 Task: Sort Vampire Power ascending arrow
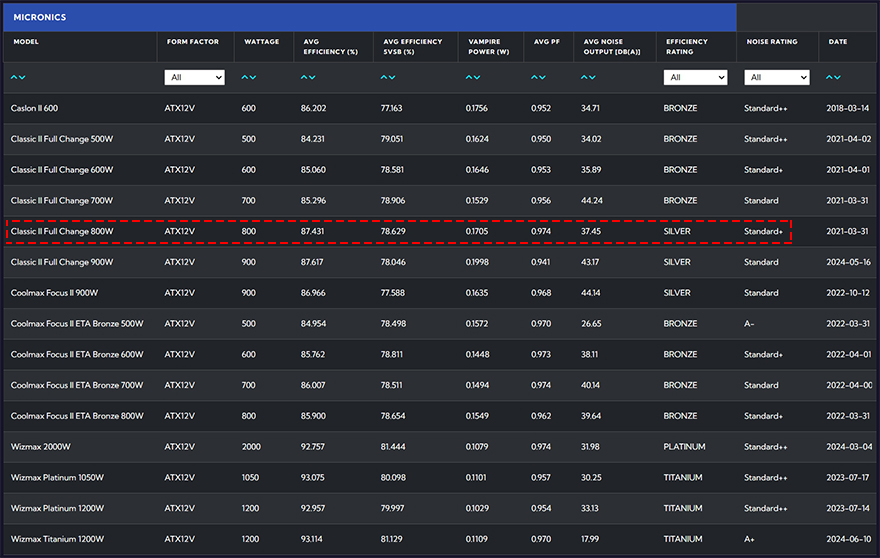click(469, 77)
